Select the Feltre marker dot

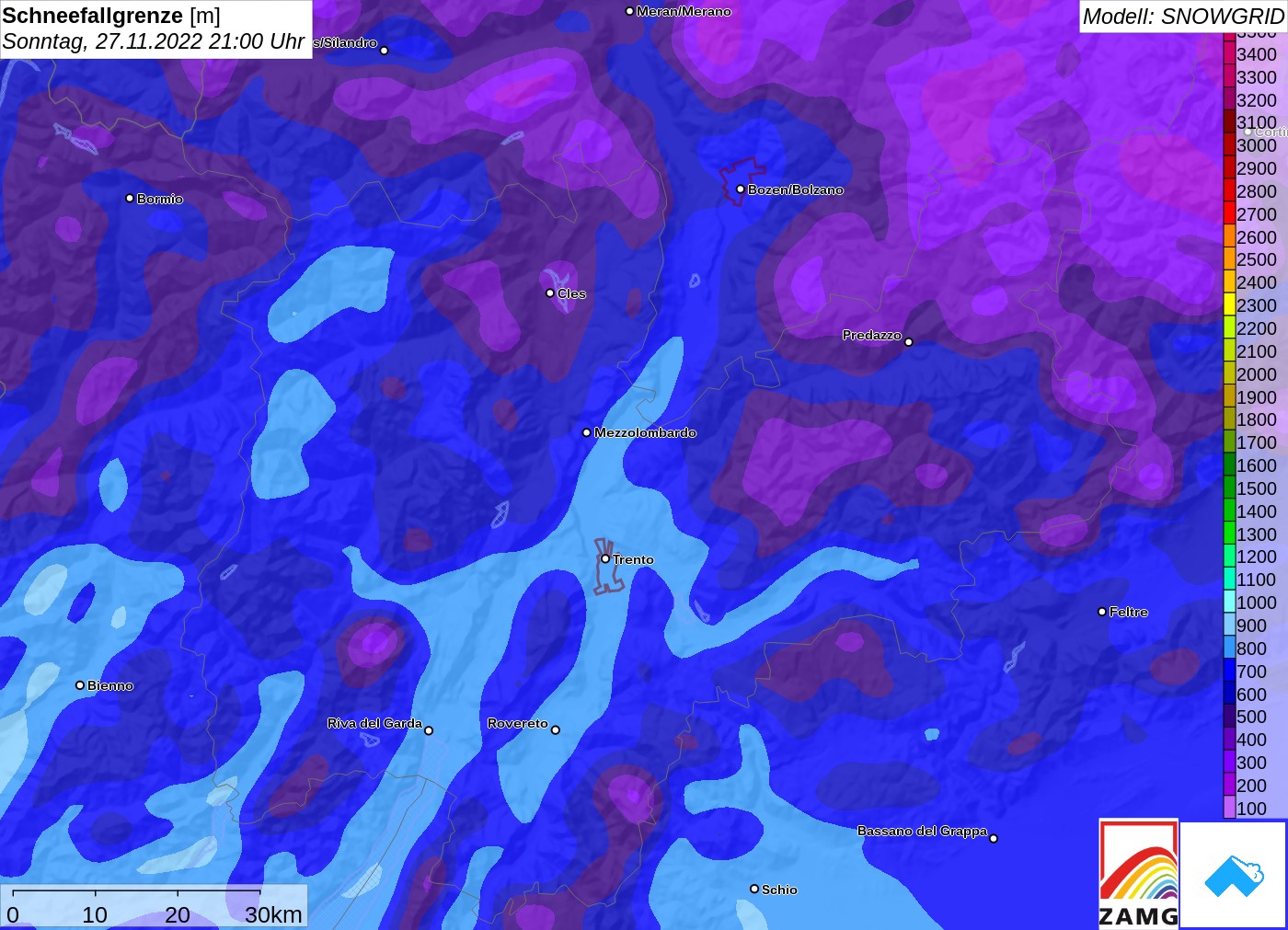coord(1102,612)
